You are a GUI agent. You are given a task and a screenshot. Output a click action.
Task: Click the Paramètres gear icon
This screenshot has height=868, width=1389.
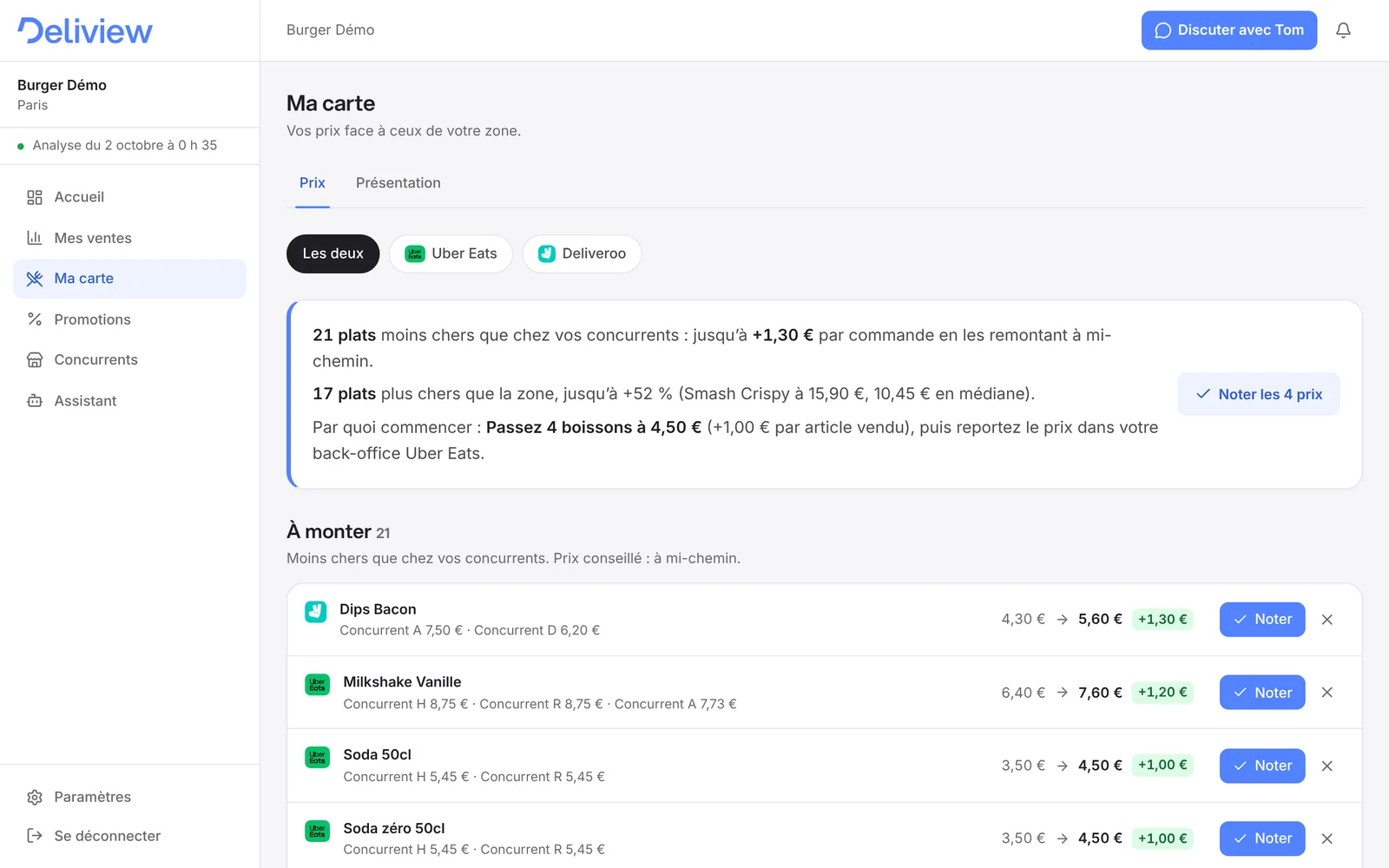35,797
